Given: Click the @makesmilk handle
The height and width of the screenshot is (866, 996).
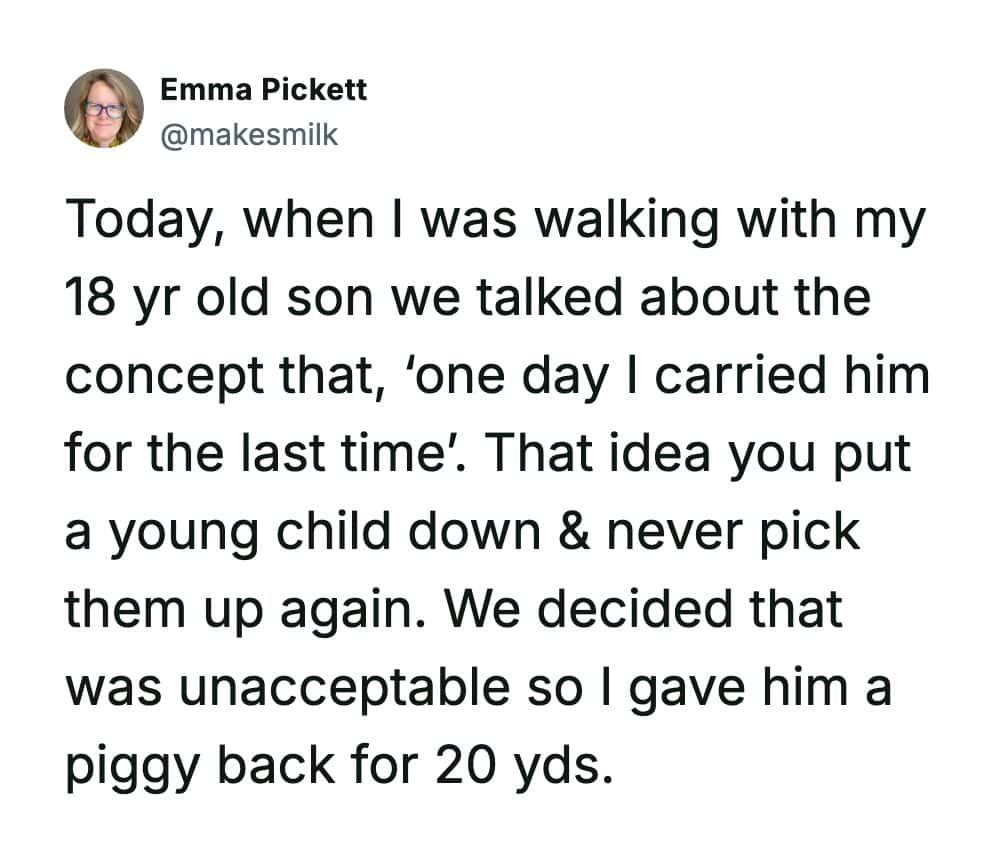Looking at the screenshot, I should click(249, 134).
